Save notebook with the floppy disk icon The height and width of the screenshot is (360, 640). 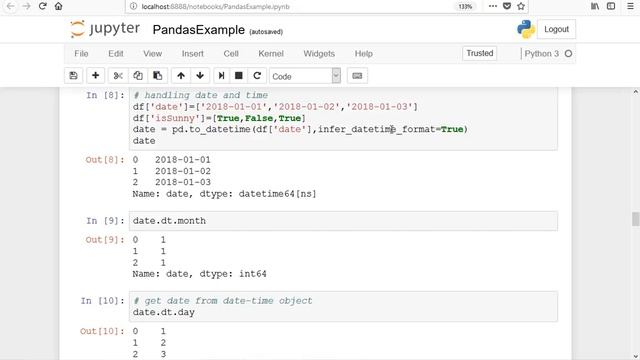pyautogui.click(x=73, y=76)
